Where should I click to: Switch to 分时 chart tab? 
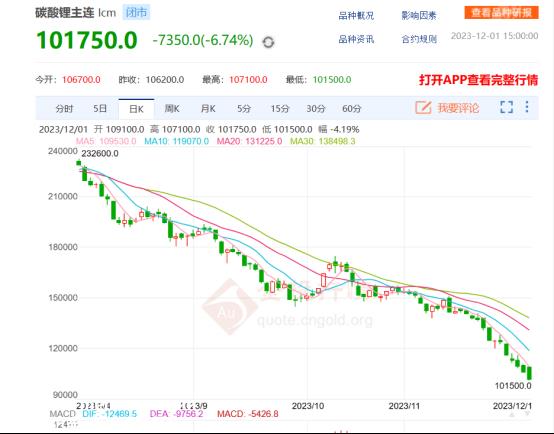(x=64, y=108)
